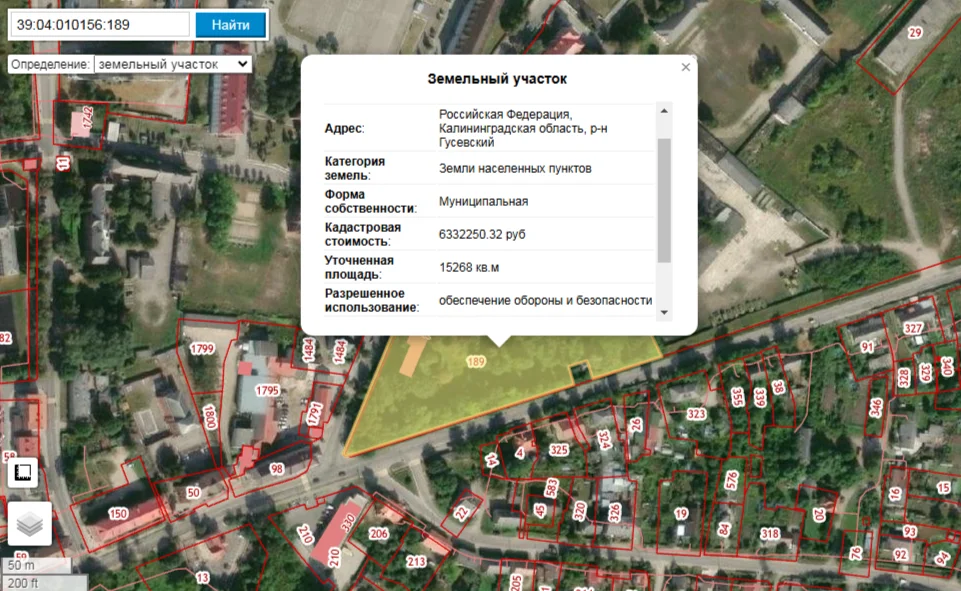Click the Земельный участок popup title

tap(497, 78)
